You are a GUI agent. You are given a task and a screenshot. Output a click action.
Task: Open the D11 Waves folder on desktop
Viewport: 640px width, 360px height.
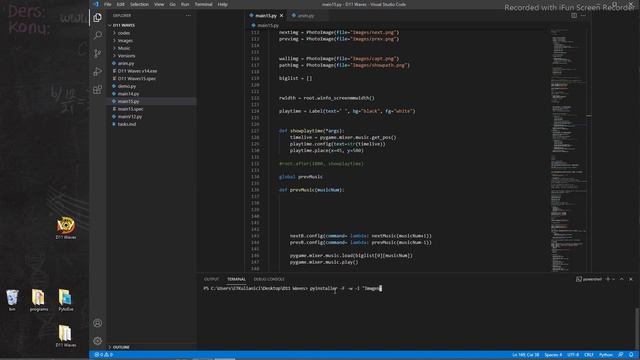[x=66, y=336]
